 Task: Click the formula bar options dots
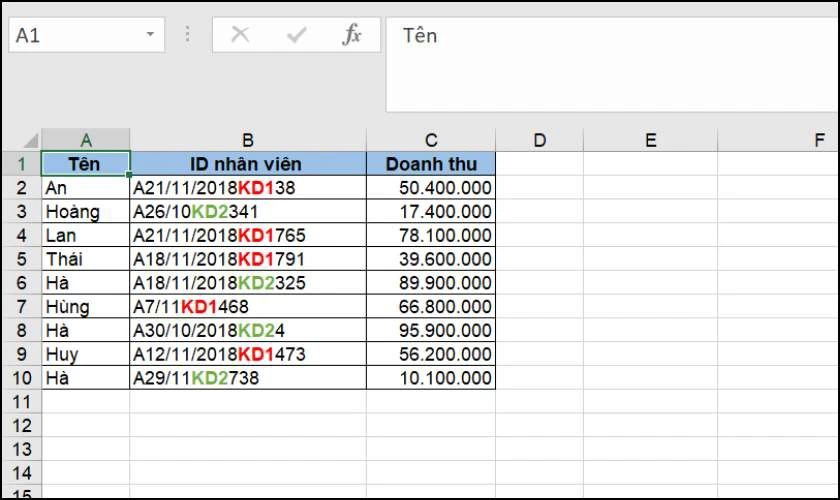pyautogui.click(x=188, y=35)
